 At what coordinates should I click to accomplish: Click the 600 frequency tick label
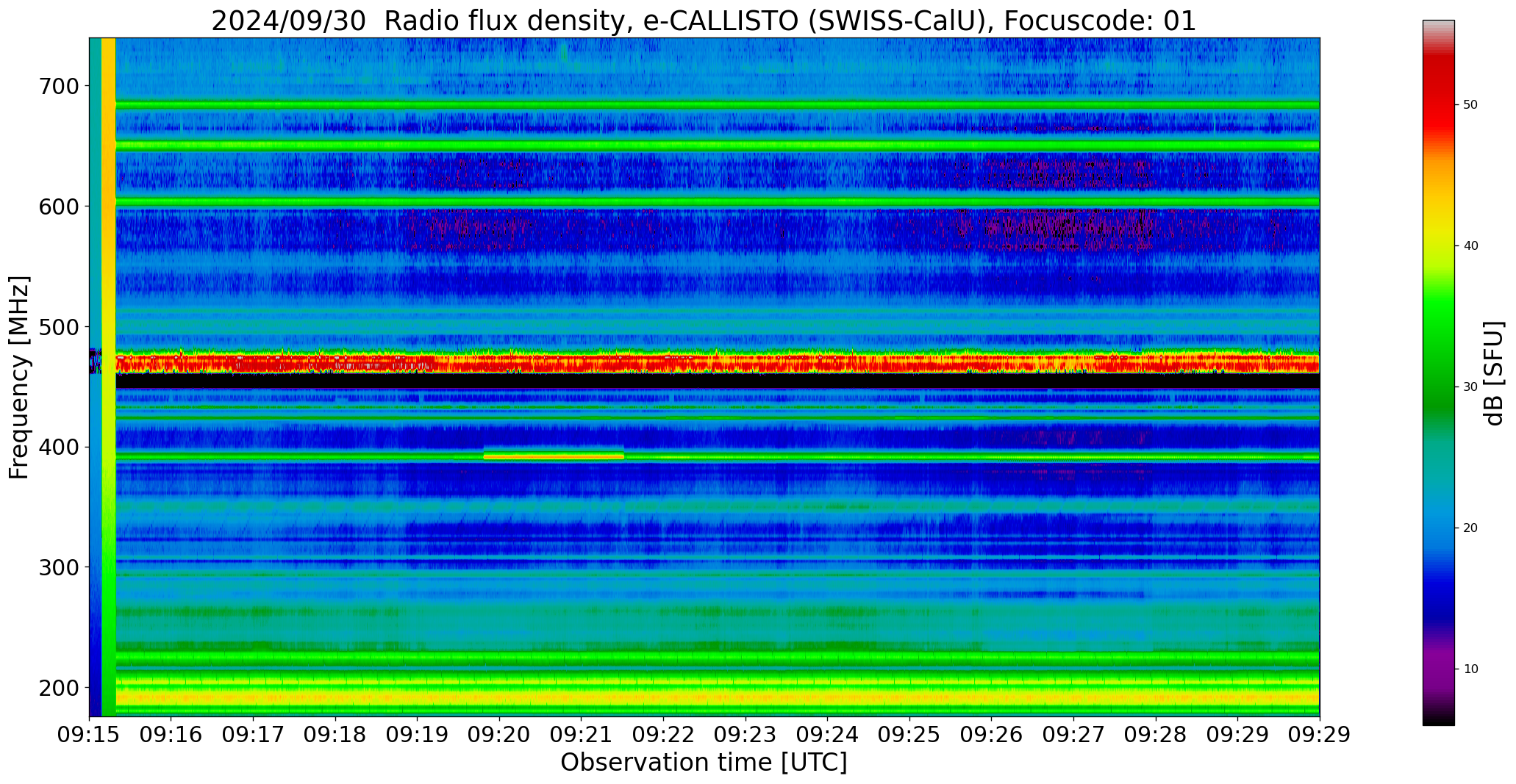pyautogui.click(x=58, y=206)
